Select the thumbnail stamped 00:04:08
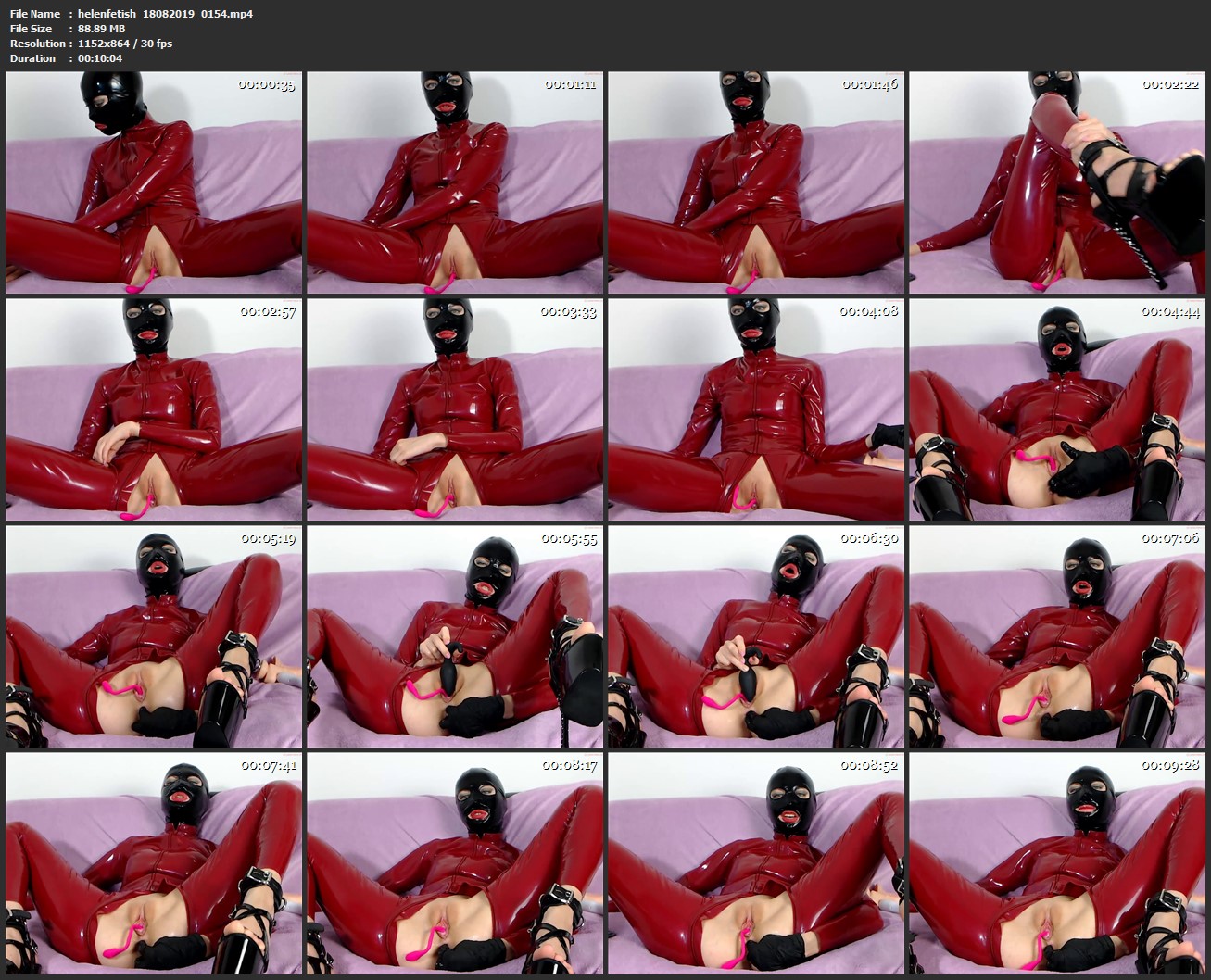1211x980 pixels. [756, 409]
